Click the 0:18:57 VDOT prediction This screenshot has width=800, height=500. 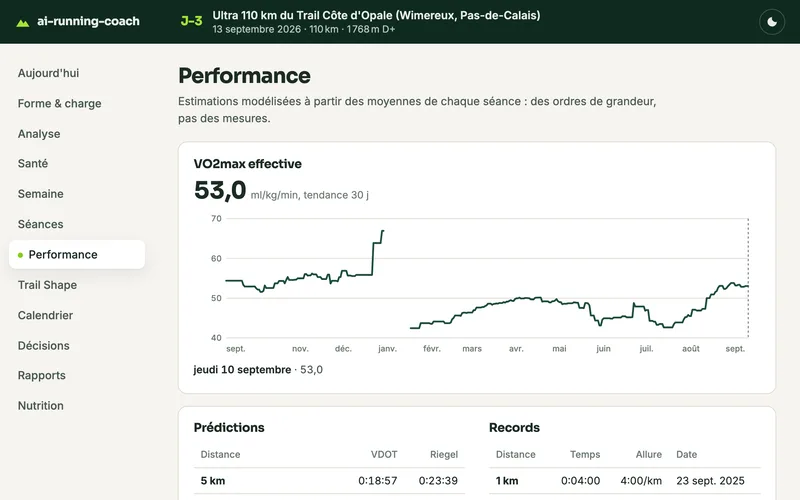click(x=378, y=481)
